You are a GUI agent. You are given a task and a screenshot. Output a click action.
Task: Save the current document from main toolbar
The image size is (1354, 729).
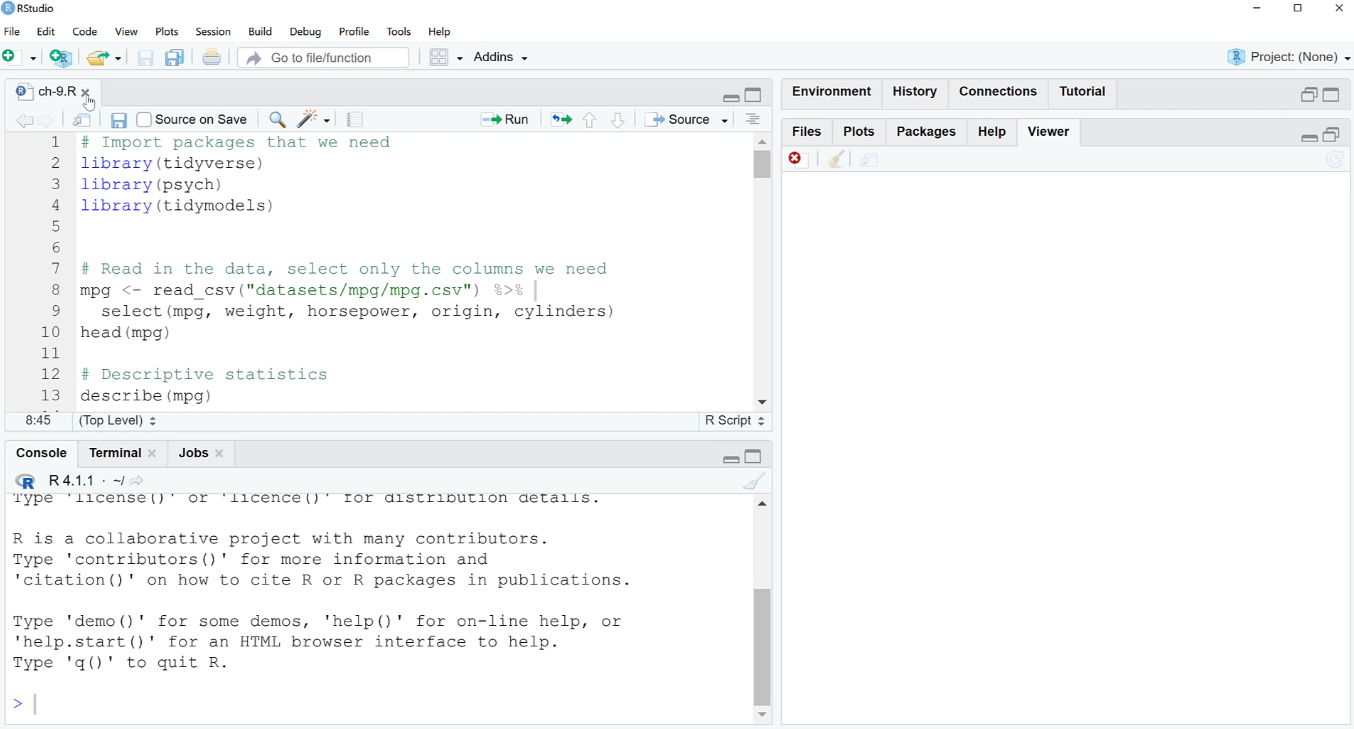[146, 59]
